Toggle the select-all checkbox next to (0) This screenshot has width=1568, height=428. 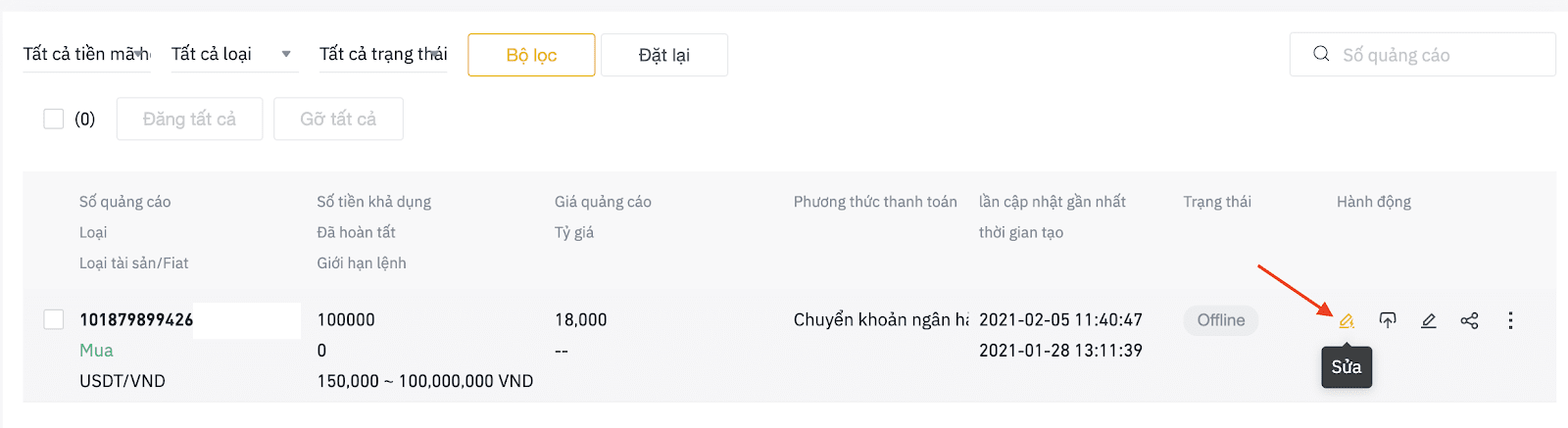(54, 119)
